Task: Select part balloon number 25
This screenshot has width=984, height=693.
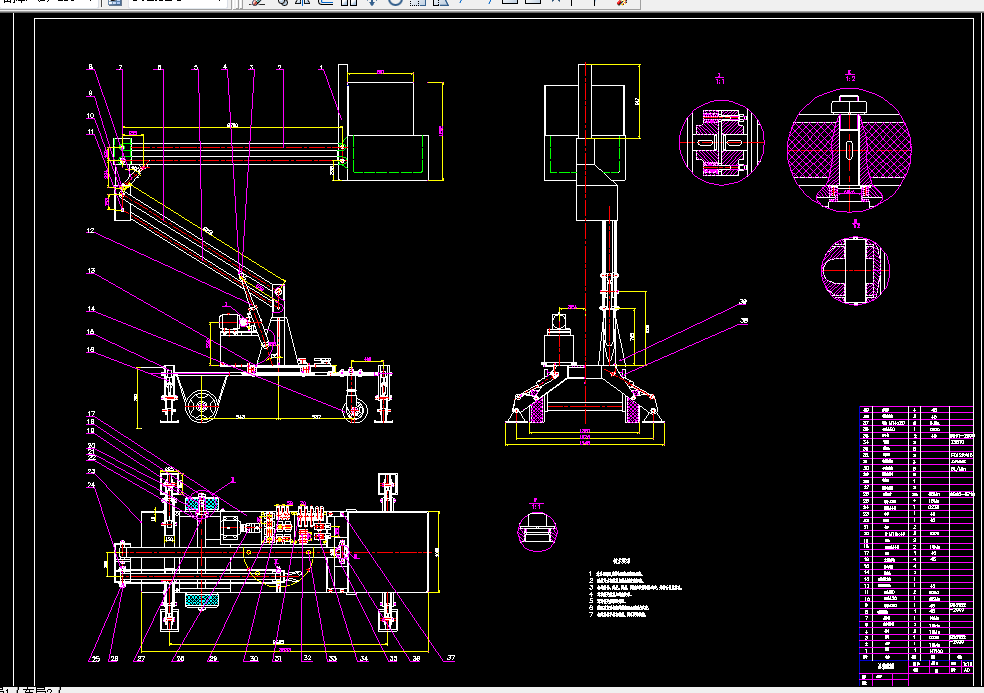Action: (95, 658)
